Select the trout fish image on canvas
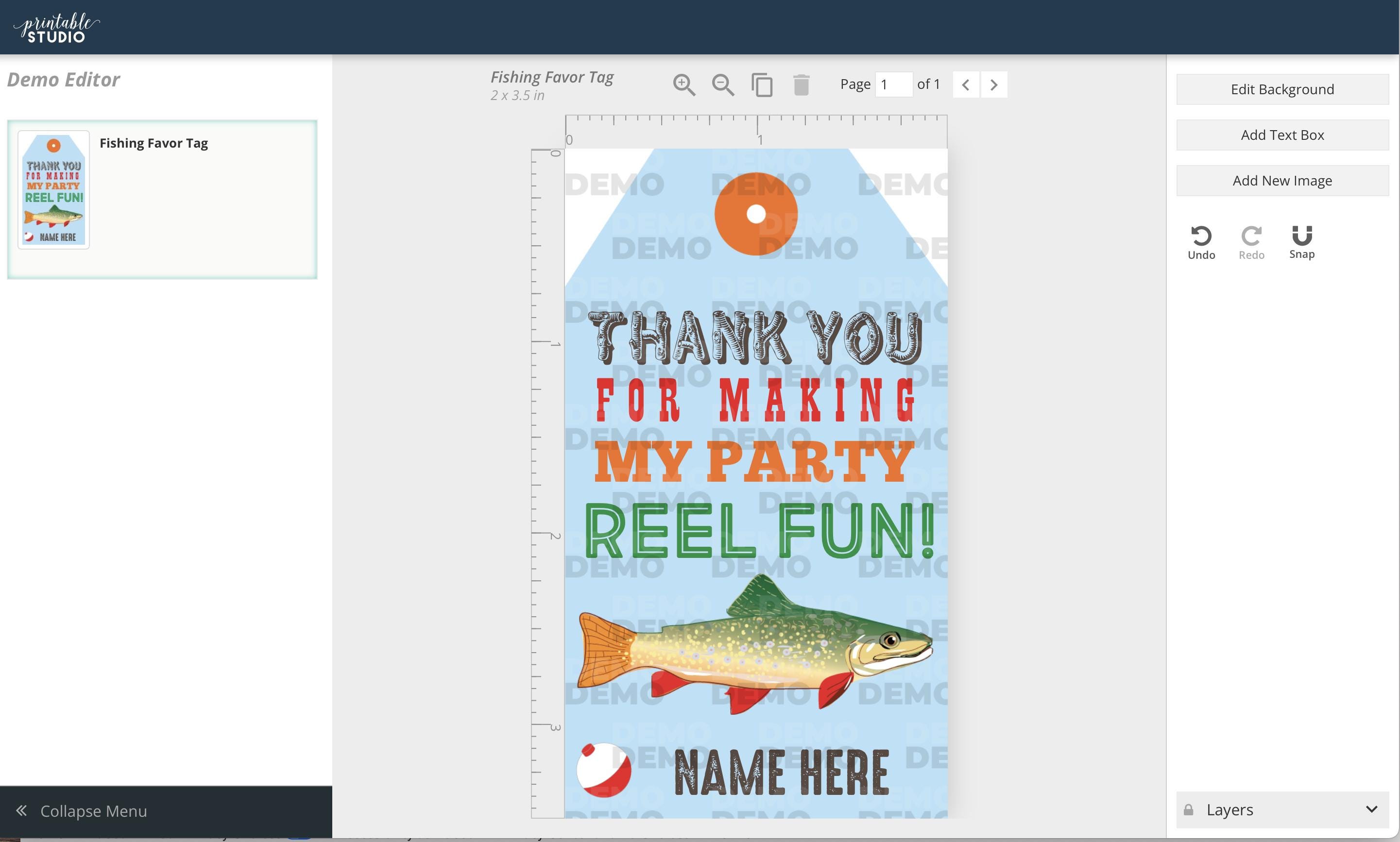Viewport: 1400px width, 842px height. coord(755,644)
